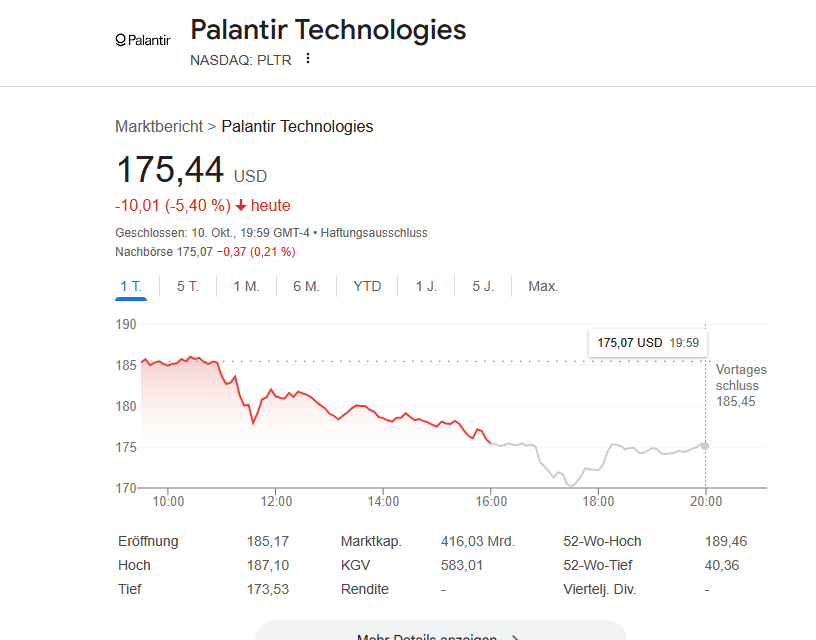Click the 175,07 USD chart tooltip
816x640 pixels.
pyautogui.click(x=647, y=343)
